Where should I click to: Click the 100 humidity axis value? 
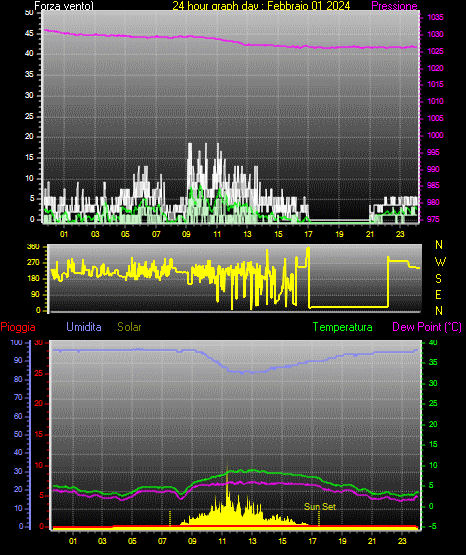point(16,343)
